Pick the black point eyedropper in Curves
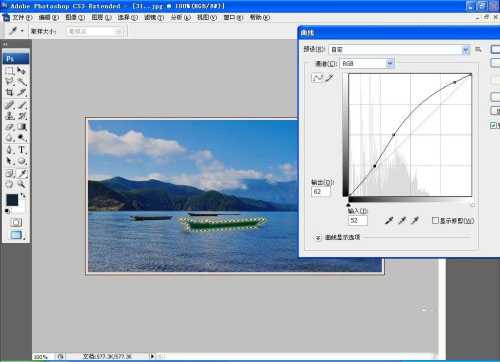500x362 pixels. 389,220
